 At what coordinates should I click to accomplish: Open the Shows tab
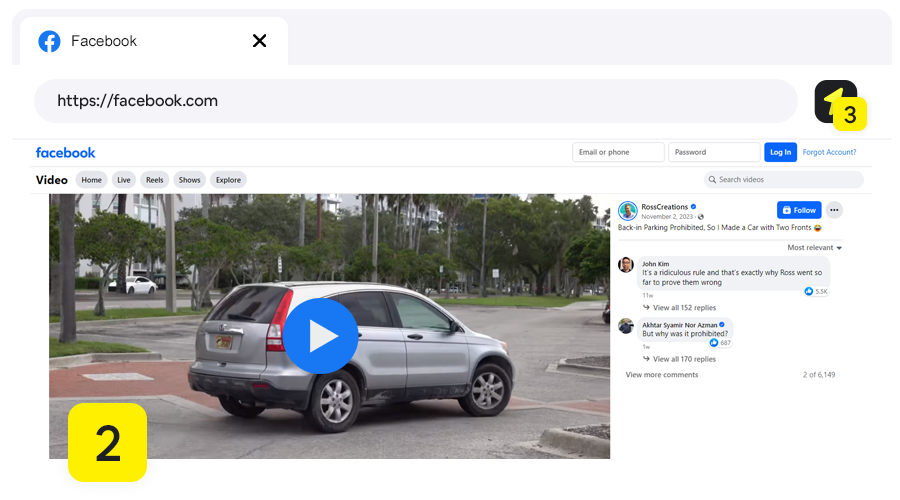189,180
